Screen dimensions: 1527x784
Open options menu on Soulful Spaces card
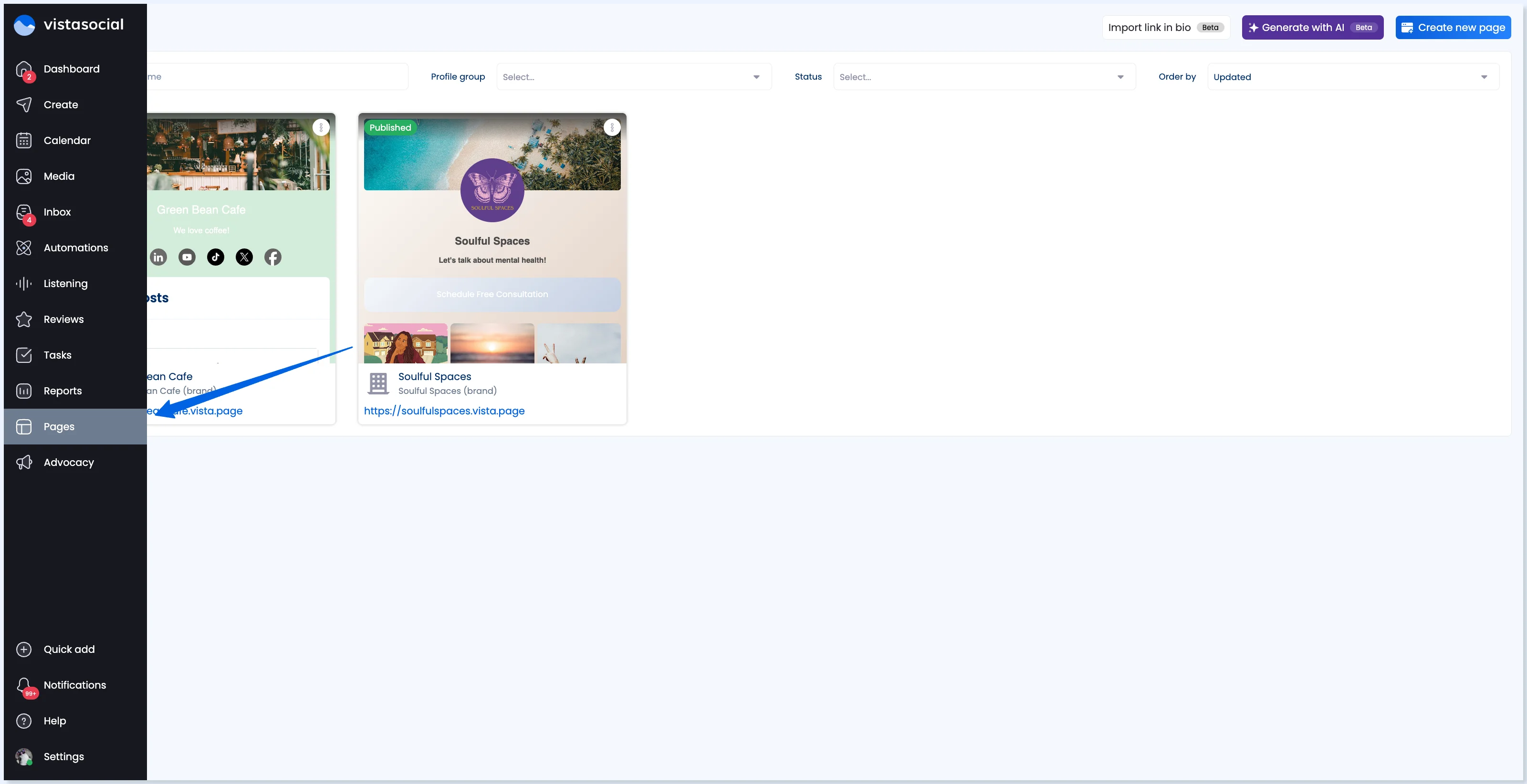(612, 127)
